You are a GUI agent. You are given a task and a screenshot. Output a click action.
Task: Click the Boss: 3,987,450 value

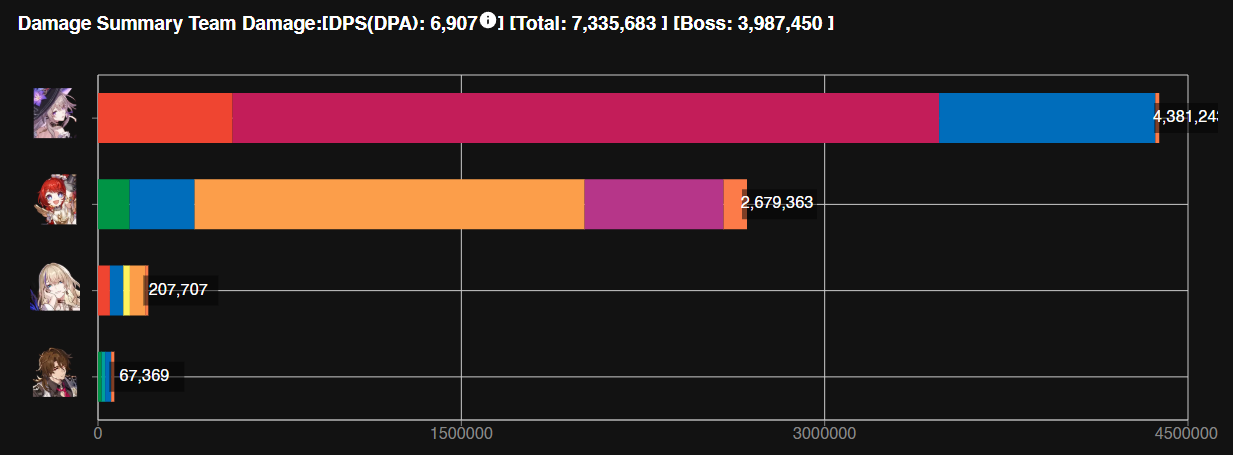point(753,22)
